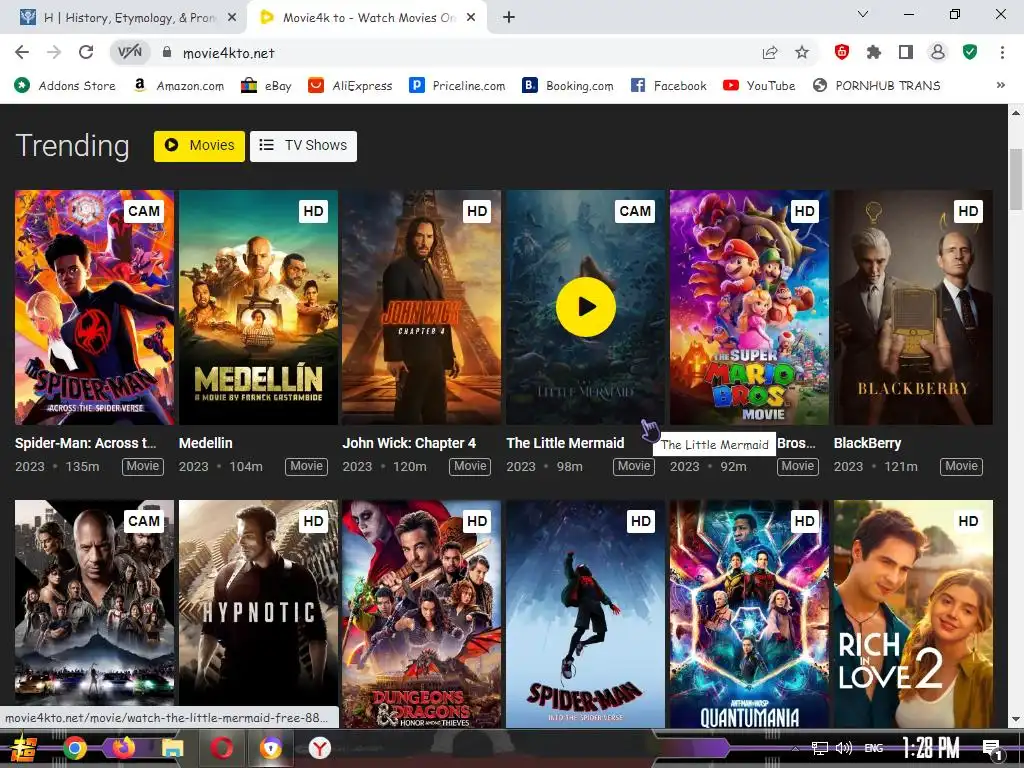Screen dimensions: 1024x768
Task: Open Priceline.com bookmark
Action: (457, 86)
